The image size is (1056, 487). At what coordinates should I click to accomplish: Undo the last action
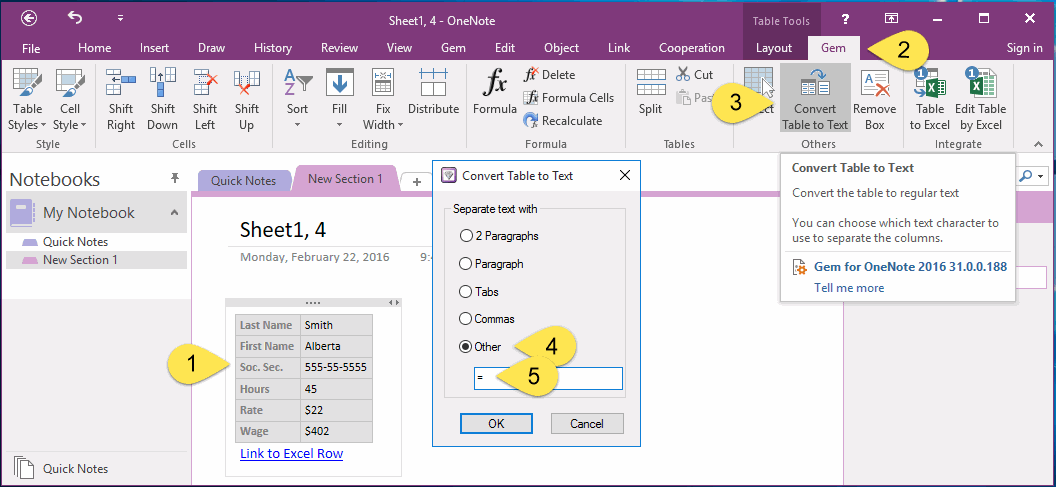[x=75, y=18]
